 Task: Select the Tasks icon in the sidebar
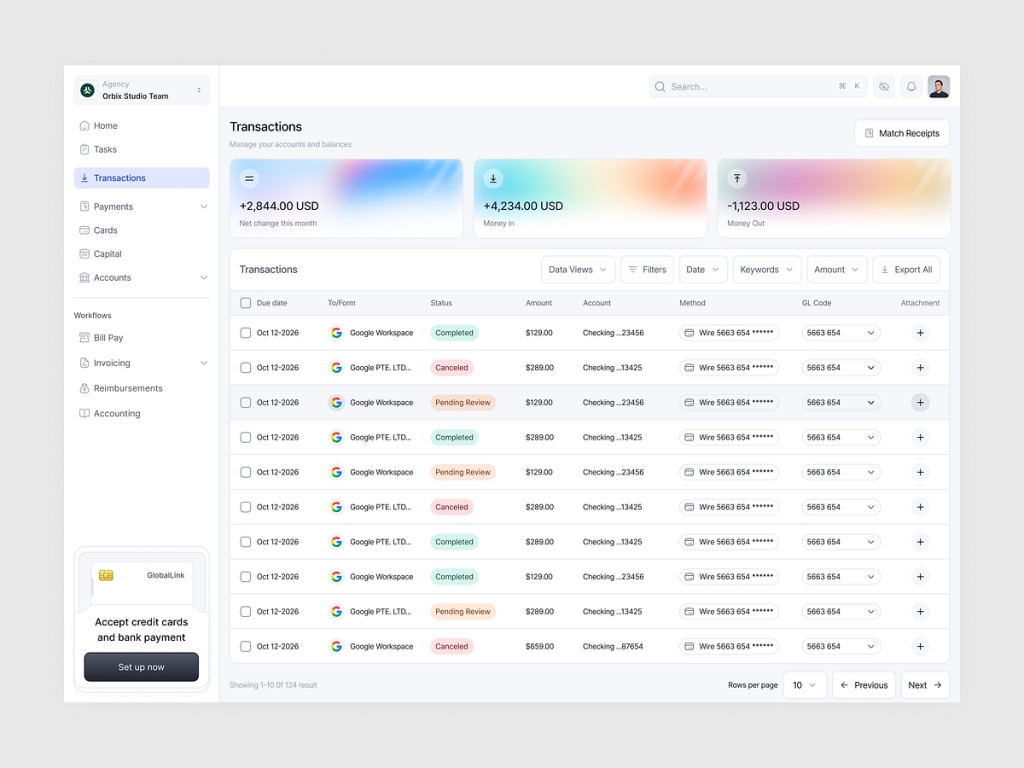(86, 149)
